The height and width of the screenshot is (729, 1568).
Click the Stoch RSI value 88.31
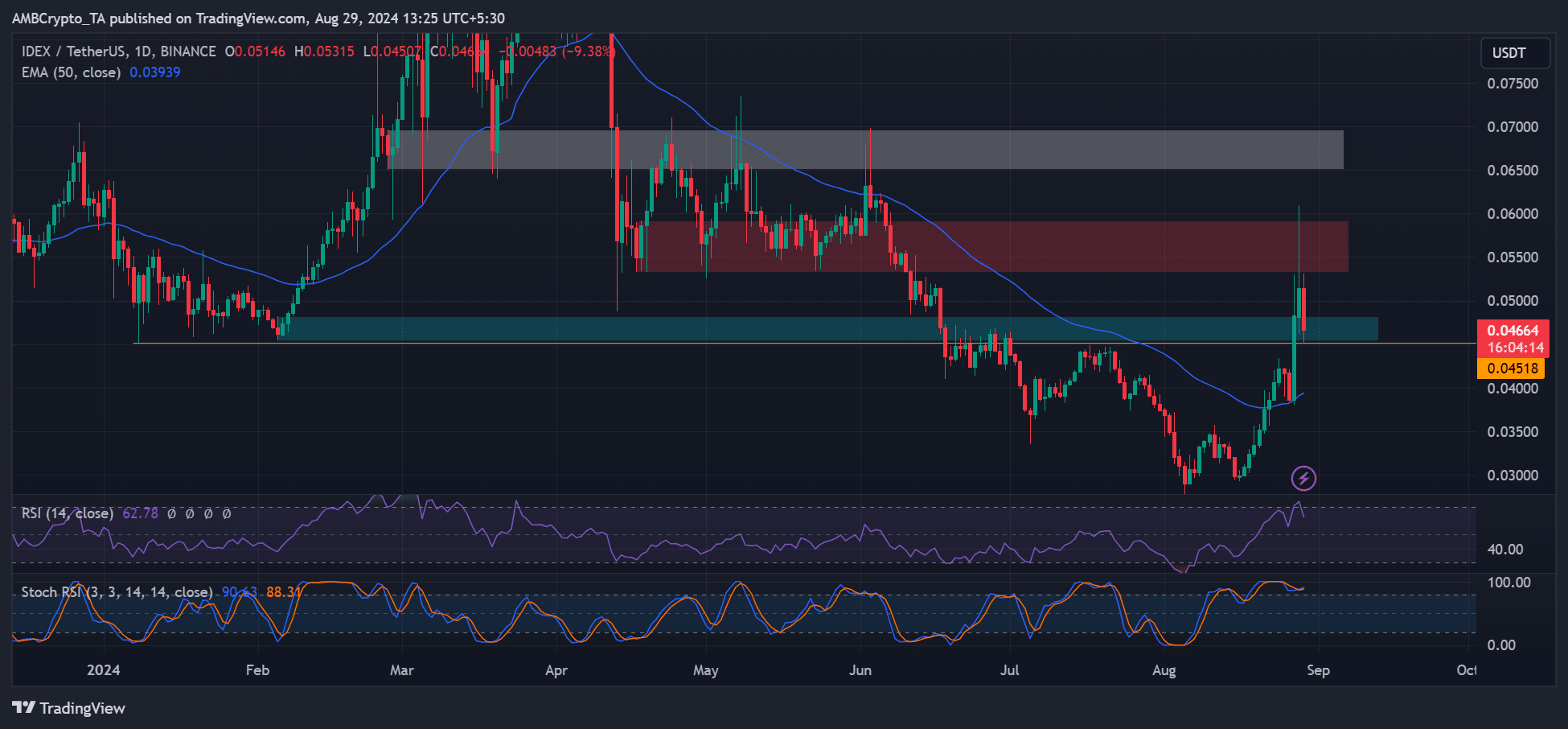(284, 592)
